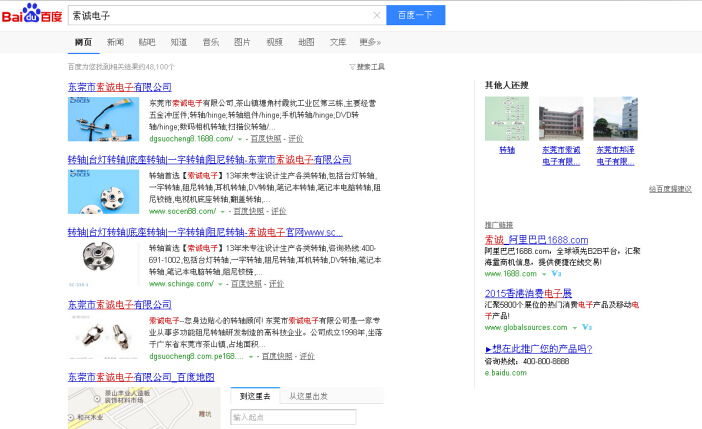Click V3 badge beside www.1688.com

pos(556,274)
